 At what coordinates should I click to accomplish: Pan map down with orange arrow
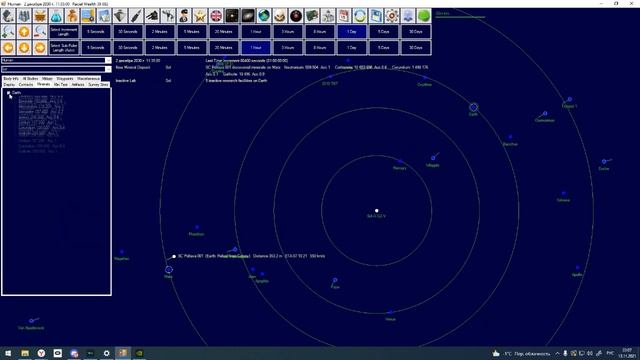[x=24, y=47]
